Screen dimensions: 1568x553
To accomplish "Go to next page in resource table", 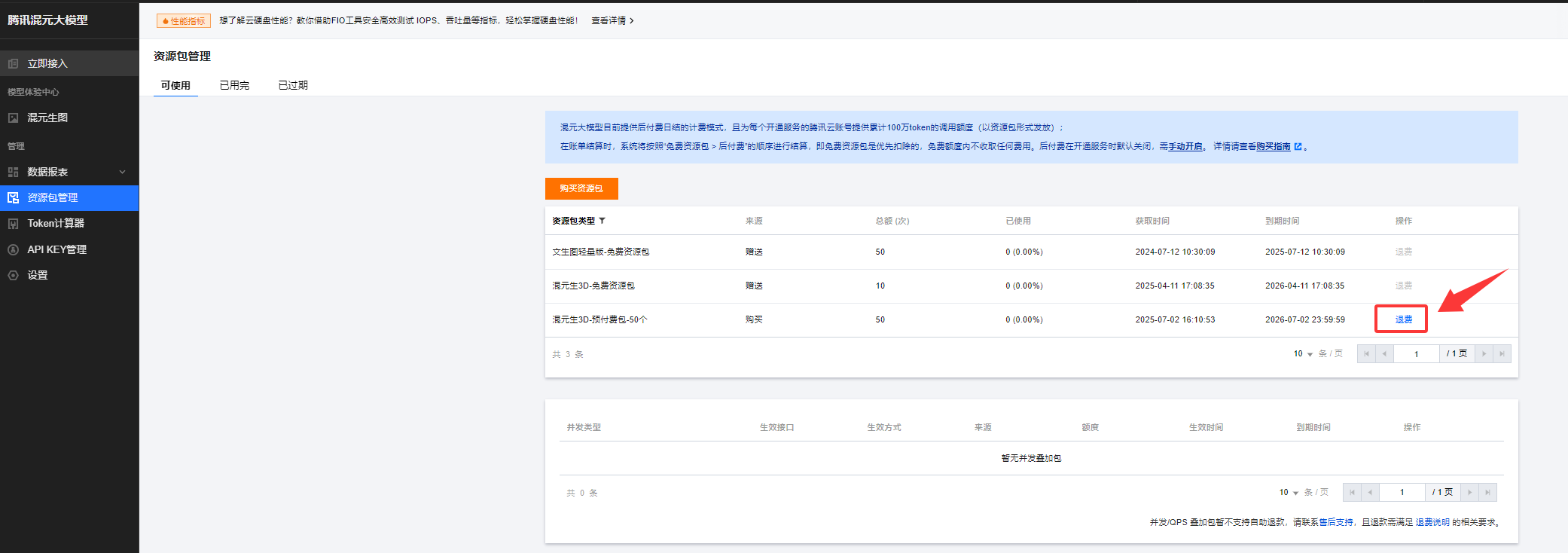I will (1484, 354).
